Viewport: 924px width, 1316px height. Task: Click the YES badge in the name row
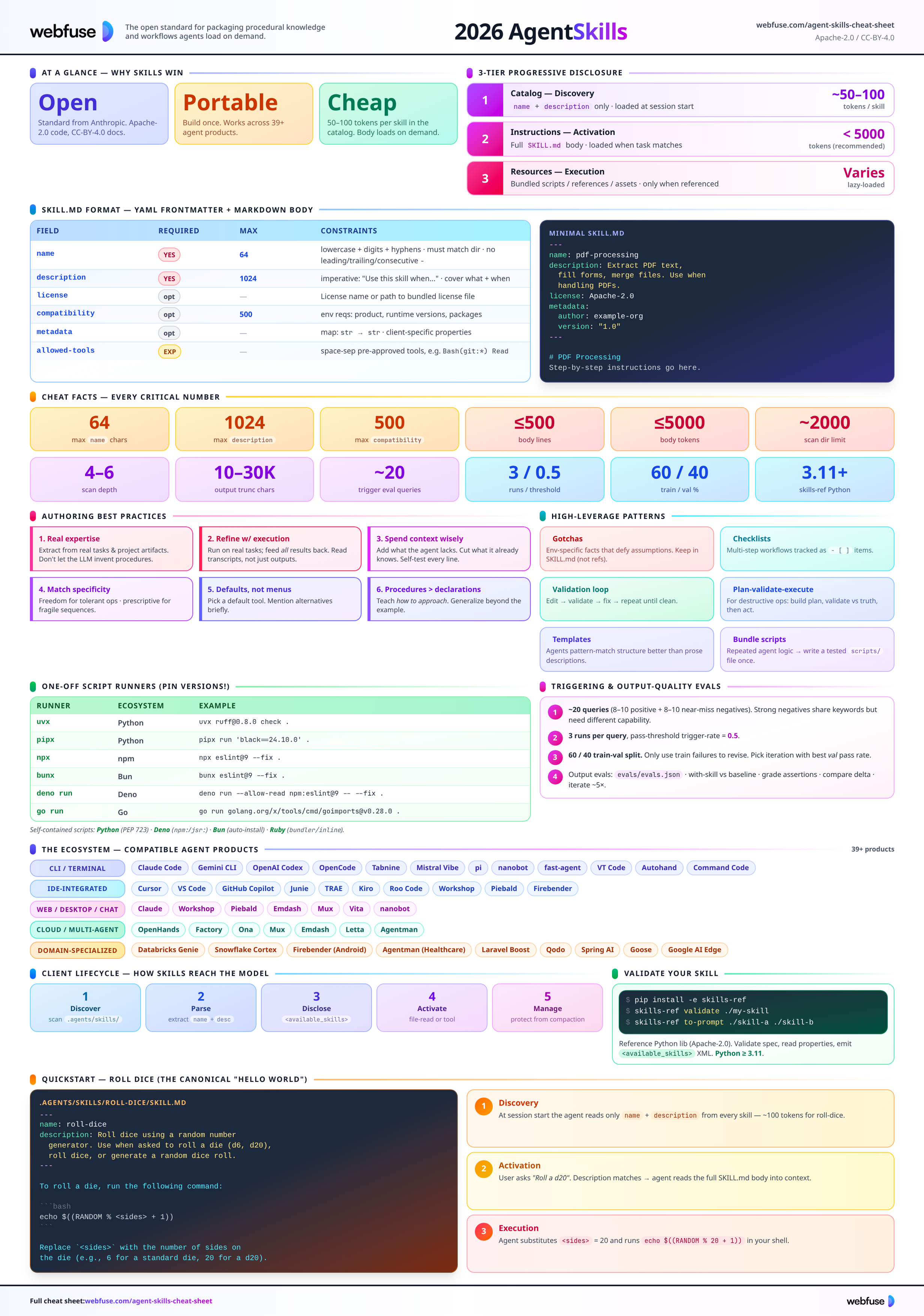click(x=169, y=254)
